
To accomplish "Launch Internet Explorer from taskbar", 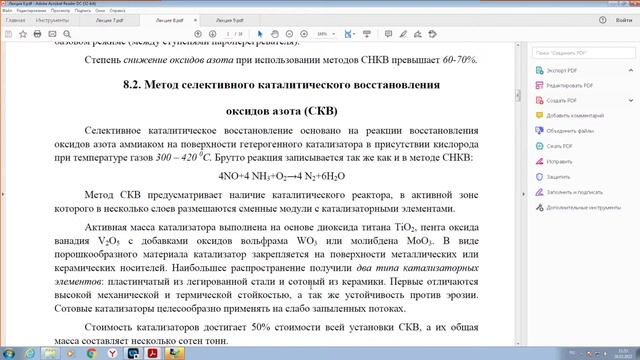I will click(x=30, y=353).
